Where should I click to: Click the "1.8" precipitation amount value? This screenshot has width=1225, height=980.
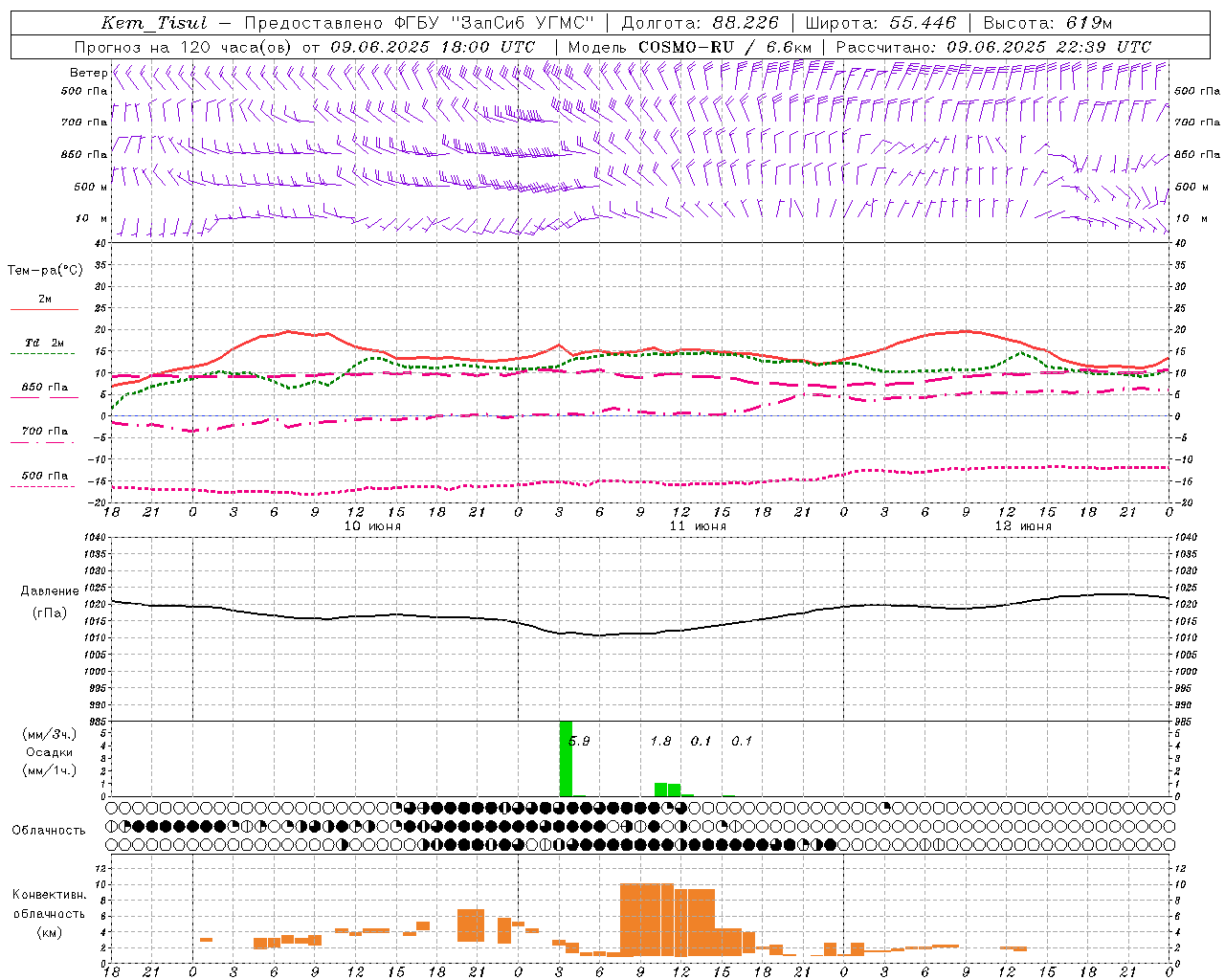click(x=660, y=741)
